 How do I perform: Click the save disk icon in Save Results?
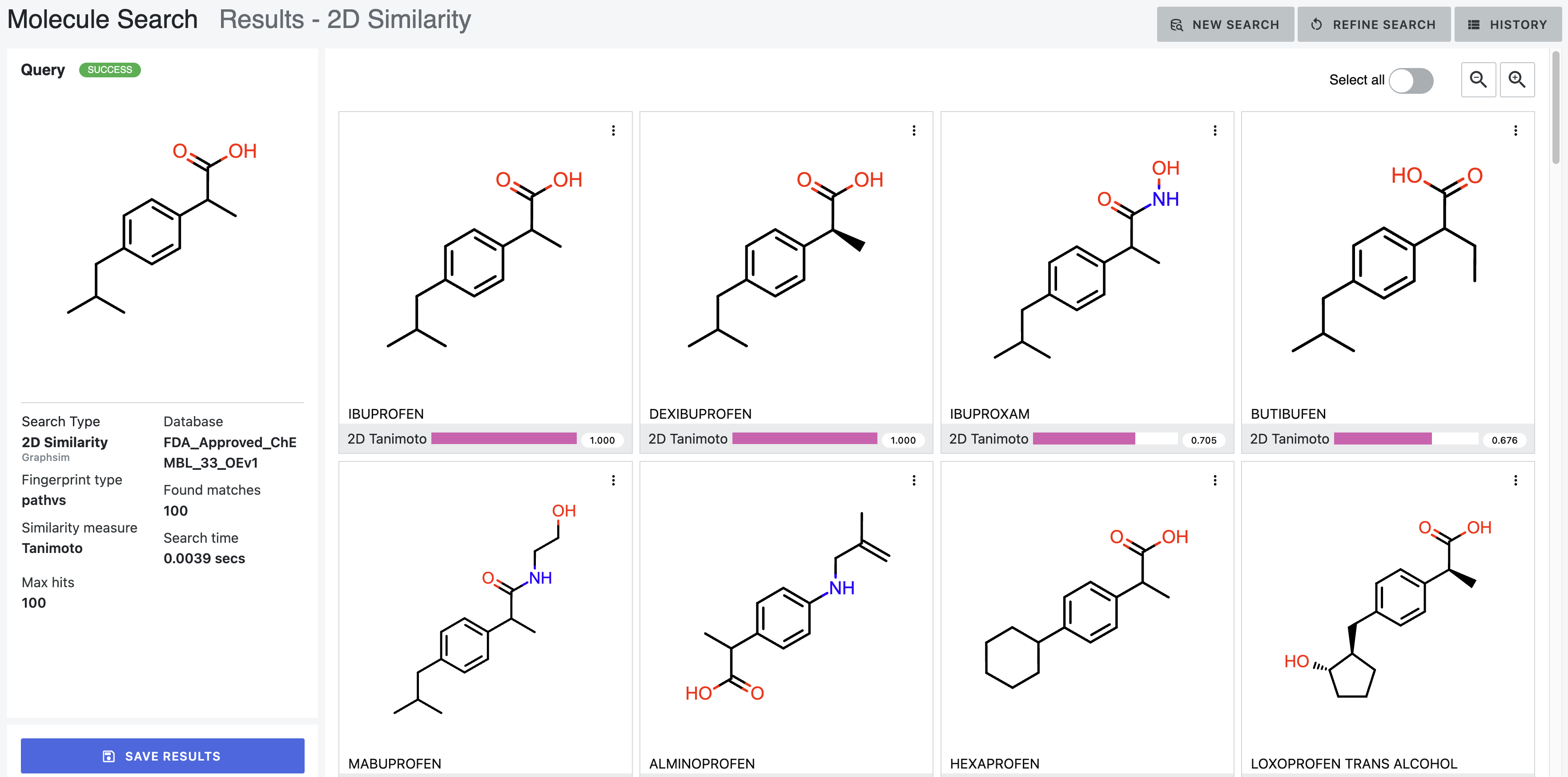[109, 756]
